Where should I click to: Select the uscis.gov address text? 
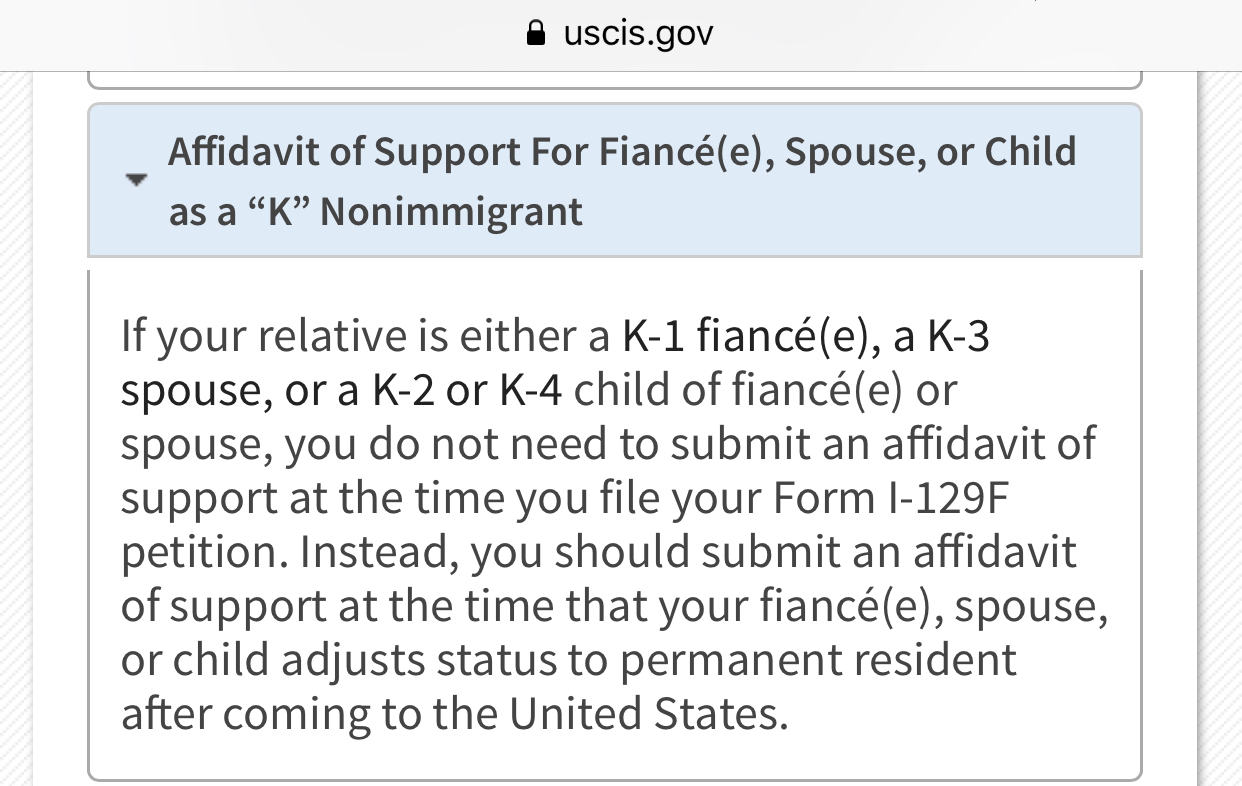click(x=638, y=36)
